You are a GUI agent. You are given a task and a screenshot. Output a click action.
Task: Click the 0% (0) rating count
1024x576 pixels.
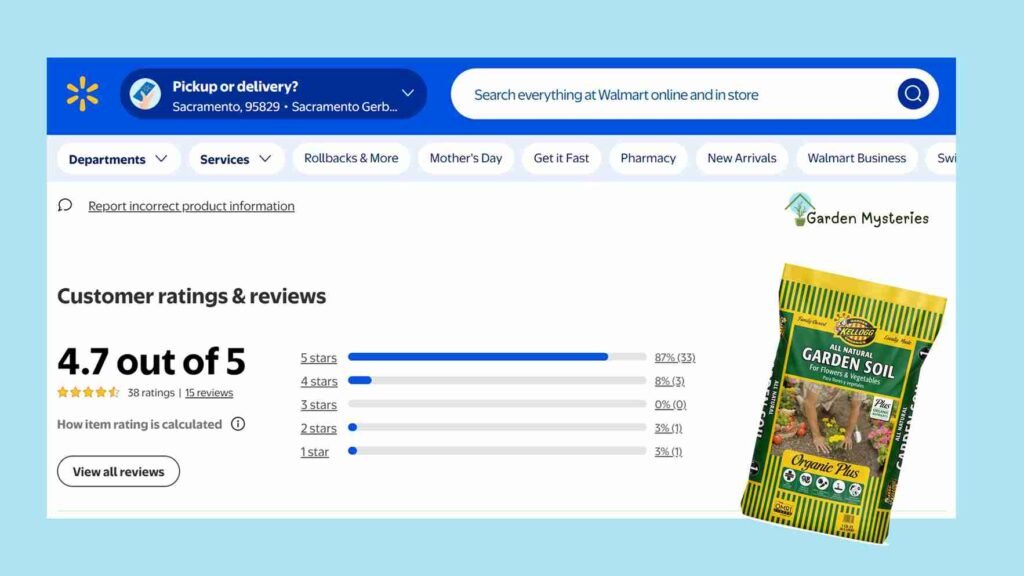[x=670, y=404]
